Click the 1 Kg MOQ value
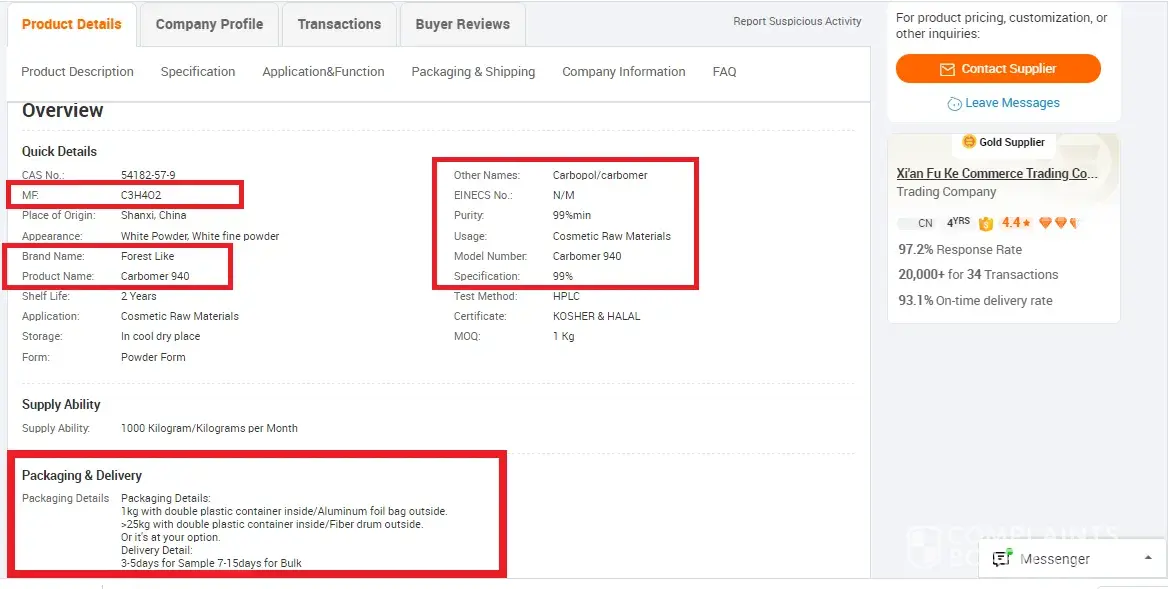1168x589 pixels. (x=563, y=336)
